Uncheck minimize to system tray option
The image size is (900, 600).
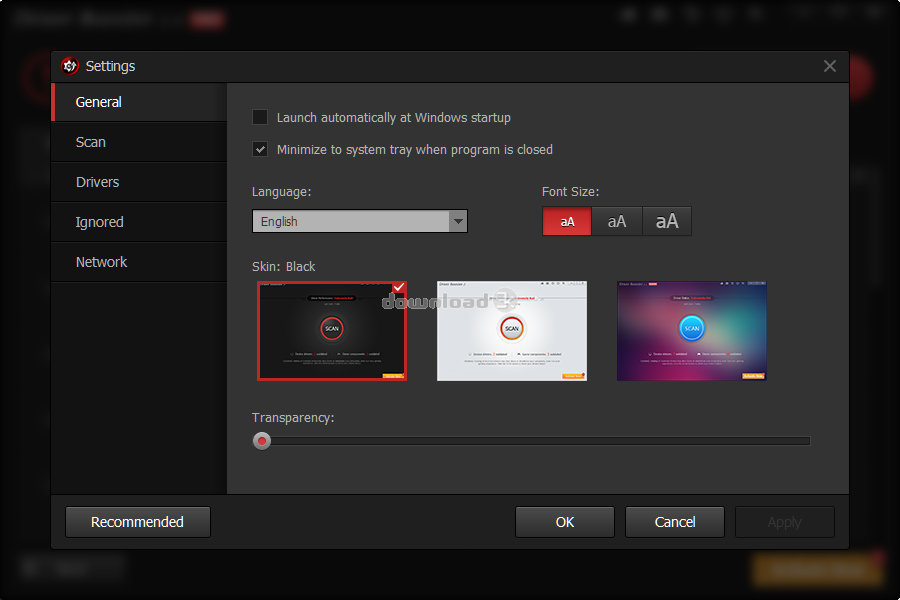point(260,150)
